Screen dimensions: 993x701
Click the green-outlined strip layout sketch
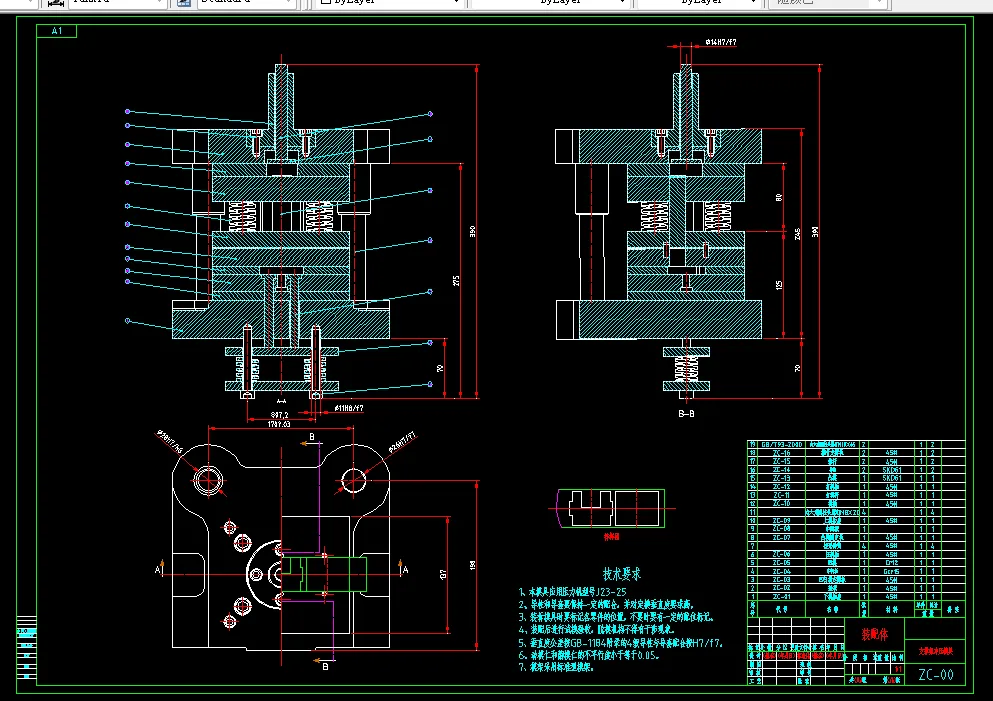(611, 508)
